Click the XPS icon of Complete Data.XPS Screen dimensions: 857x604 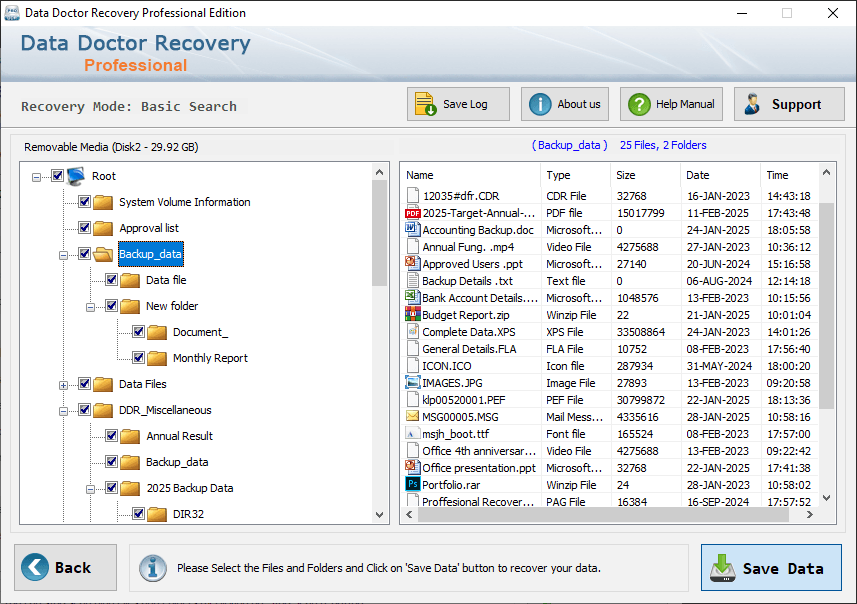[x=413, y=331]
